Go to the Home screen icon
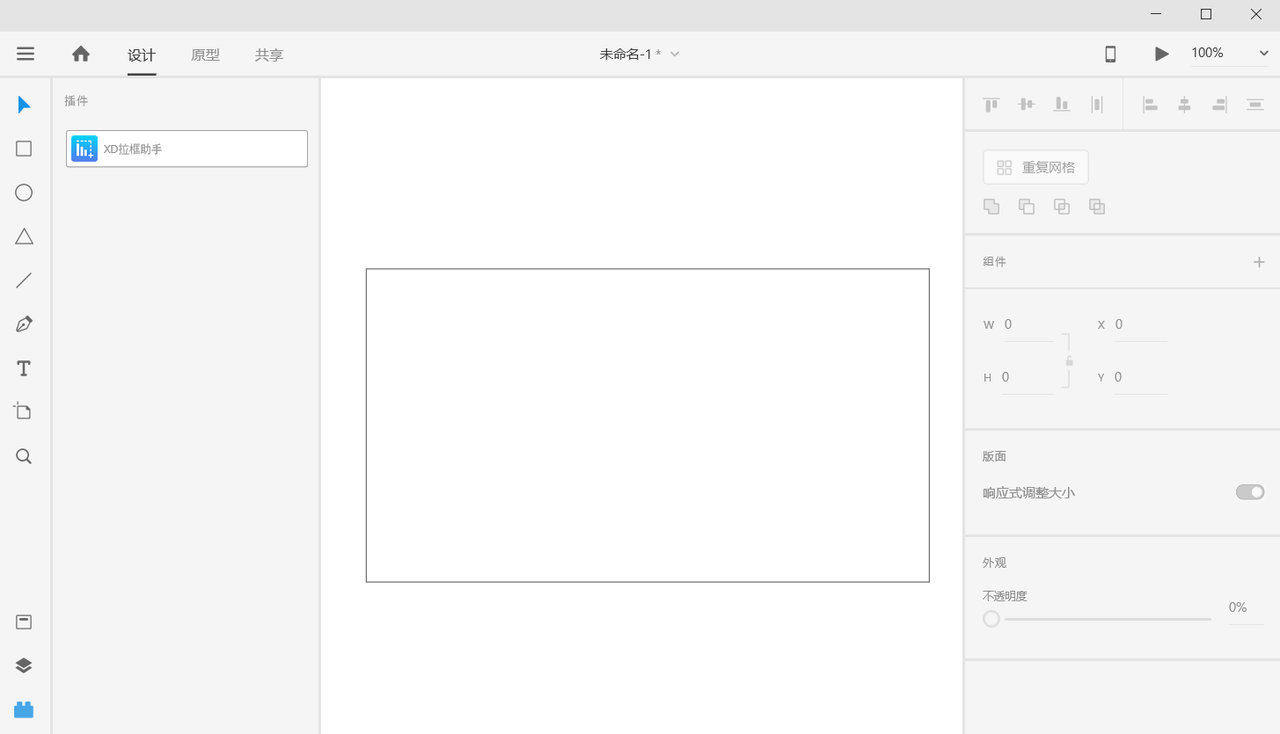This screenshot has height=734, width=1280. (x=81, y=54)
